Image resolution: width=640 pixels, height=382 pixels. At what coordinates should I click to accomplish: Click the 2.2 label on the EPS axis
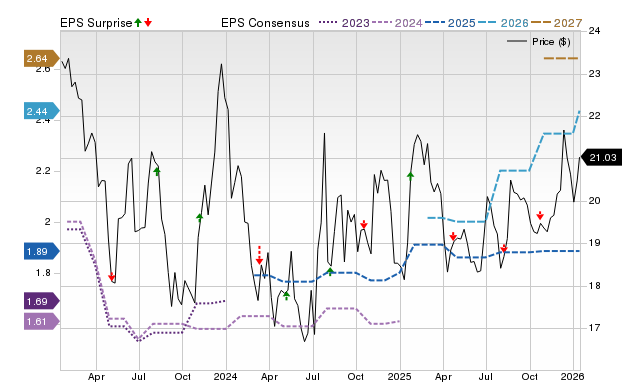pyautogui.click(x=43, y=171)
